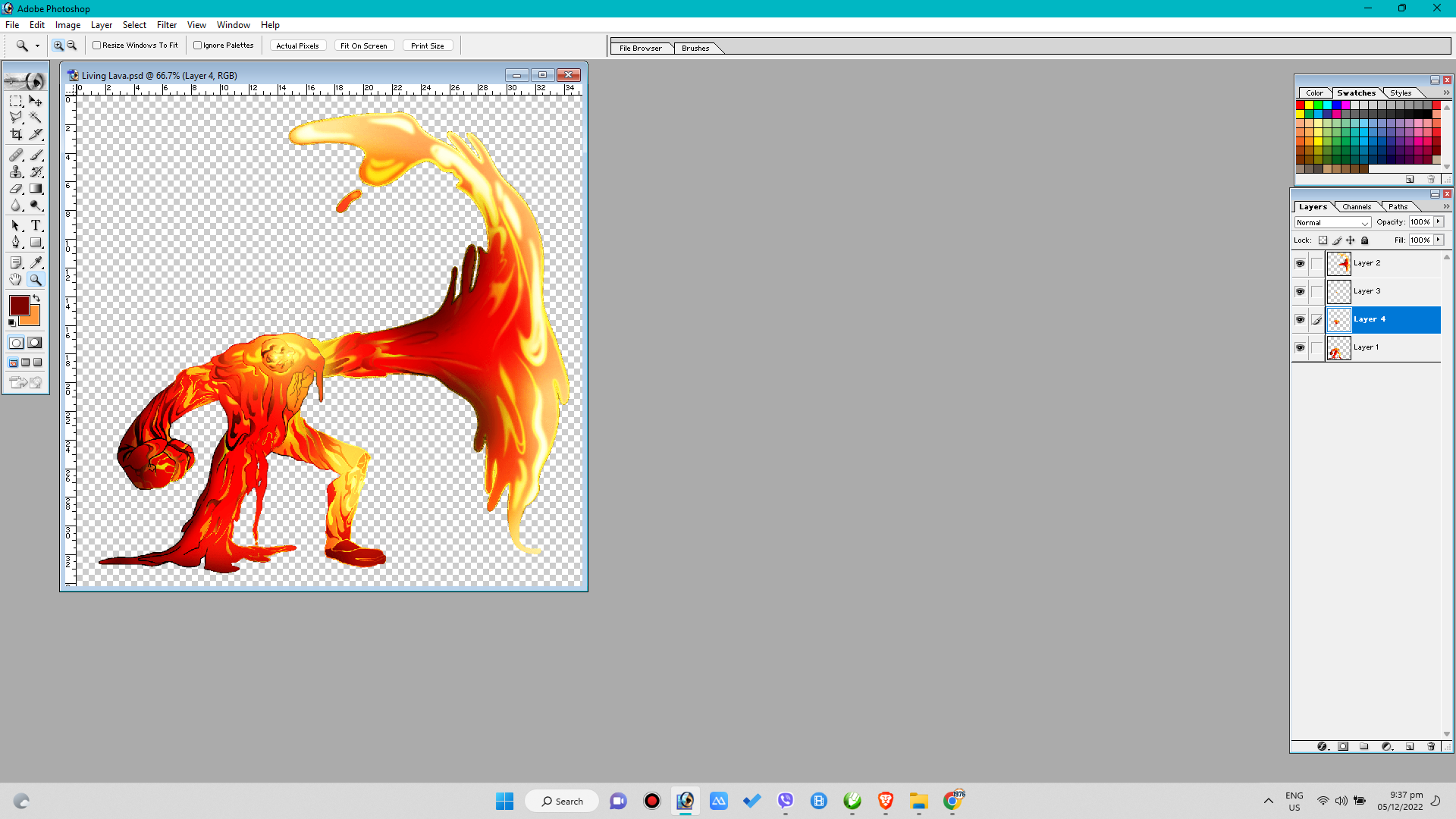1456x819 pixels.
Task: Toggle lock transparent pixels
Action: click(x=1323, y=240)
